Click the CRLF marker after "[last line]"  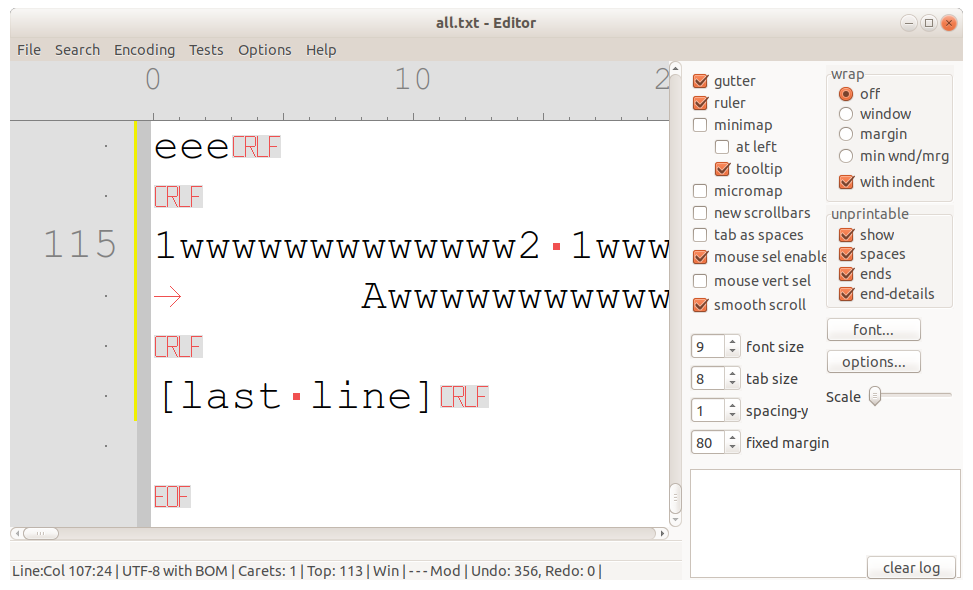pyautogui.click(x=464, y=396)
